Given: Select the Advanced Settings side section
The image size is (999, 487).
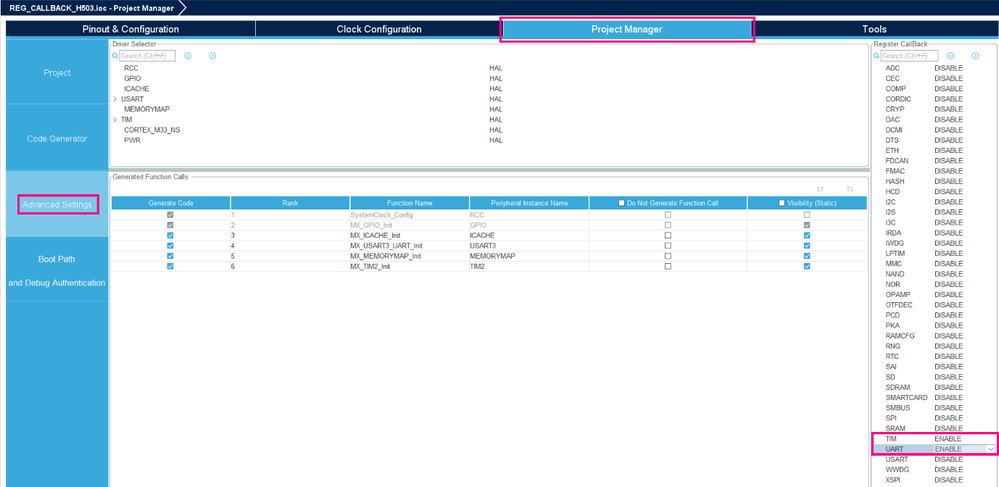Looking at the screenshot, I should (x=57, y=205).
